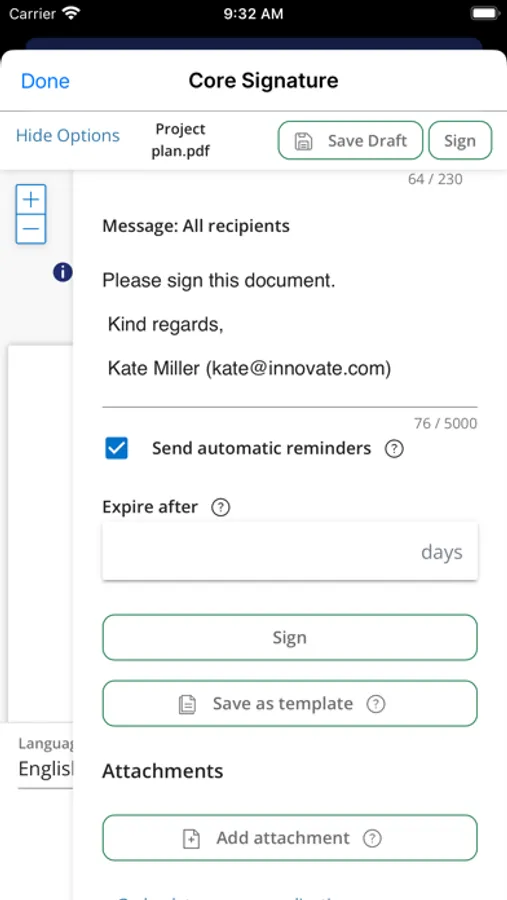
Task: Tap help icon on Add attachment
Action: (x=372, y=838)
